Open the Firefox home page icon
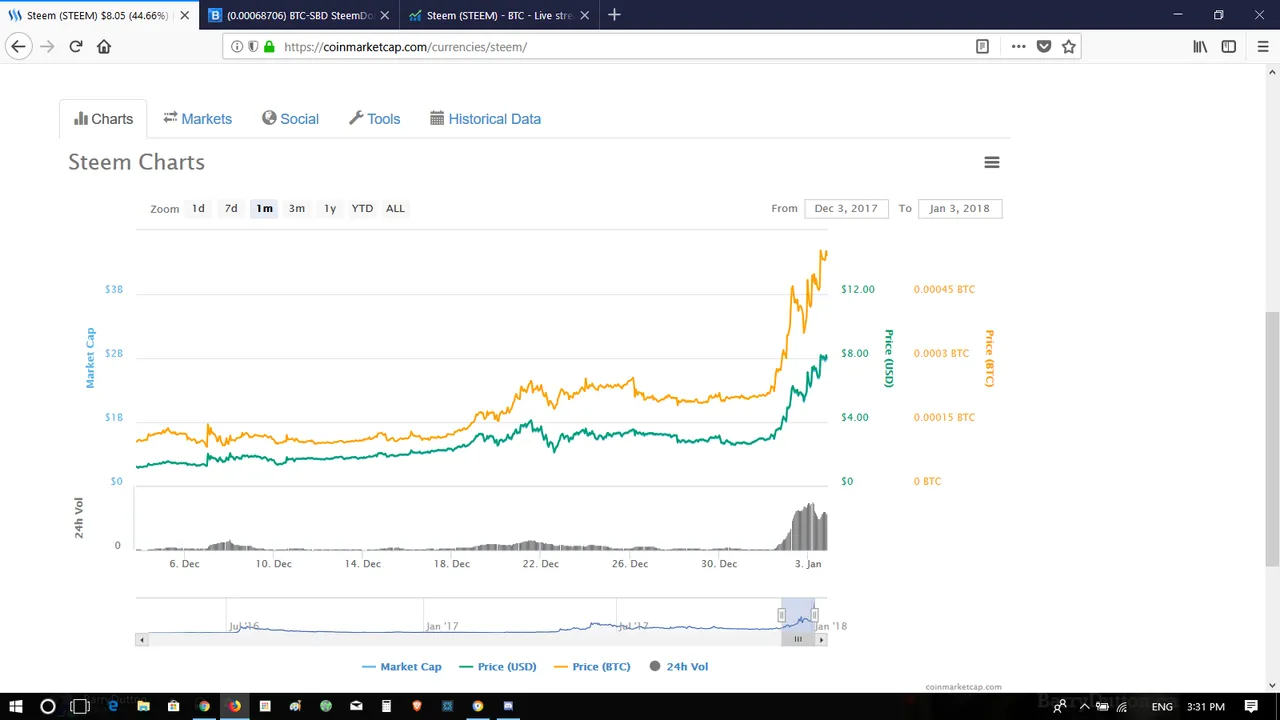 pyautogui.click(x=104, y=46)
